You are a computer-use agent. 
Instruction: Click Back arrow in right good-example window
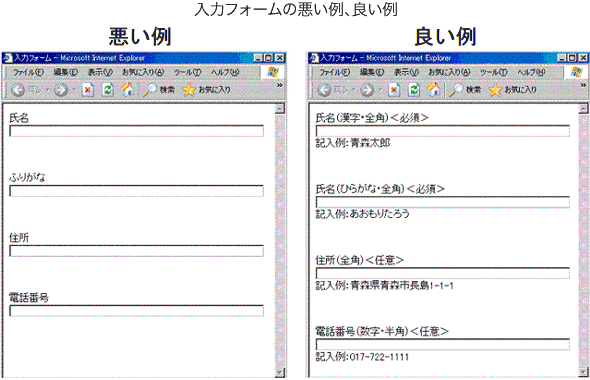324,90
